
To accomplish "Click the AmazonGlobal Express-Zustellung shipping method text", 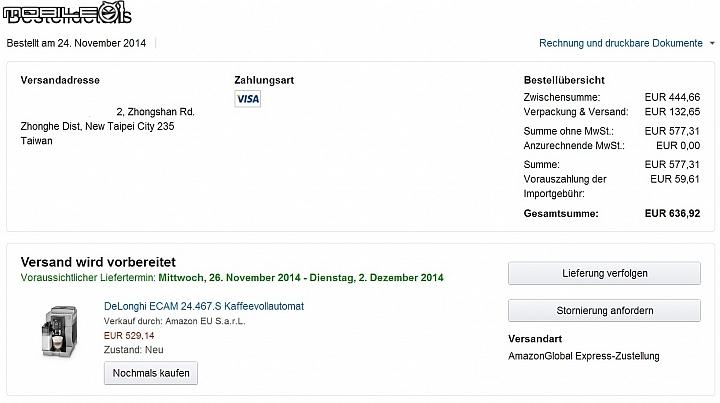I will 584,356.
